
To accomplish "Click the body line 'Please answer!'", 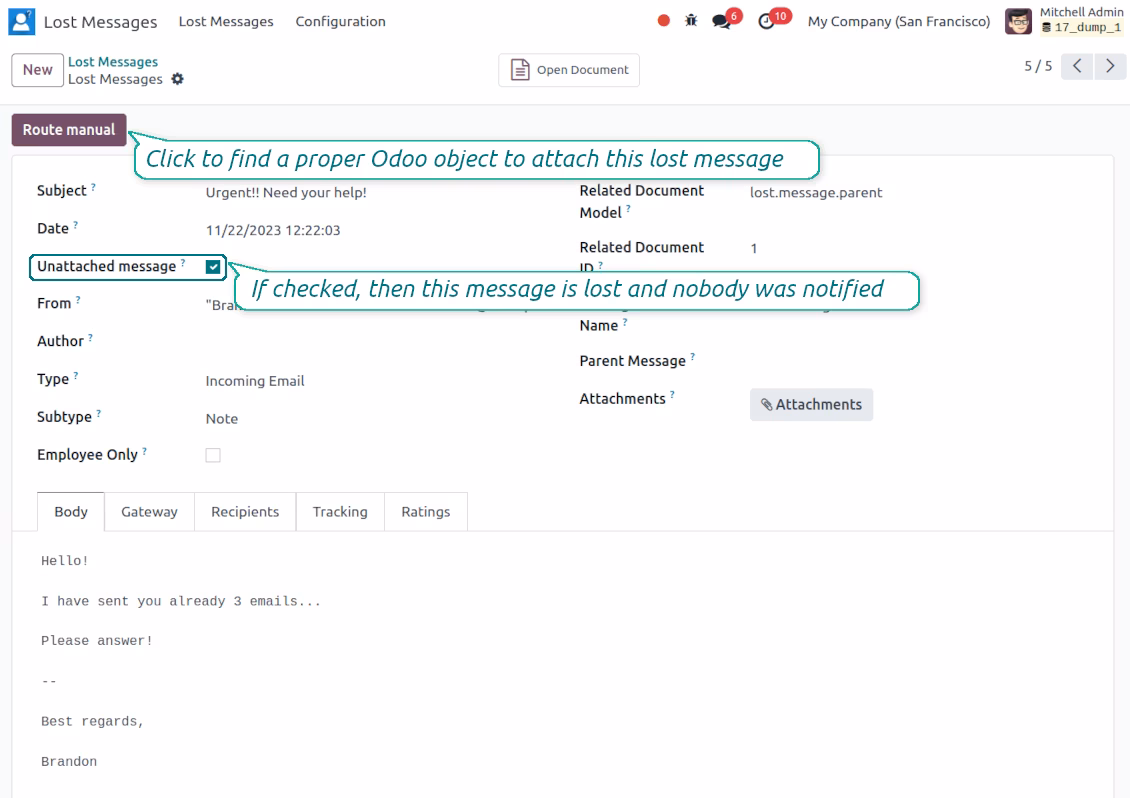I will 97,641.
